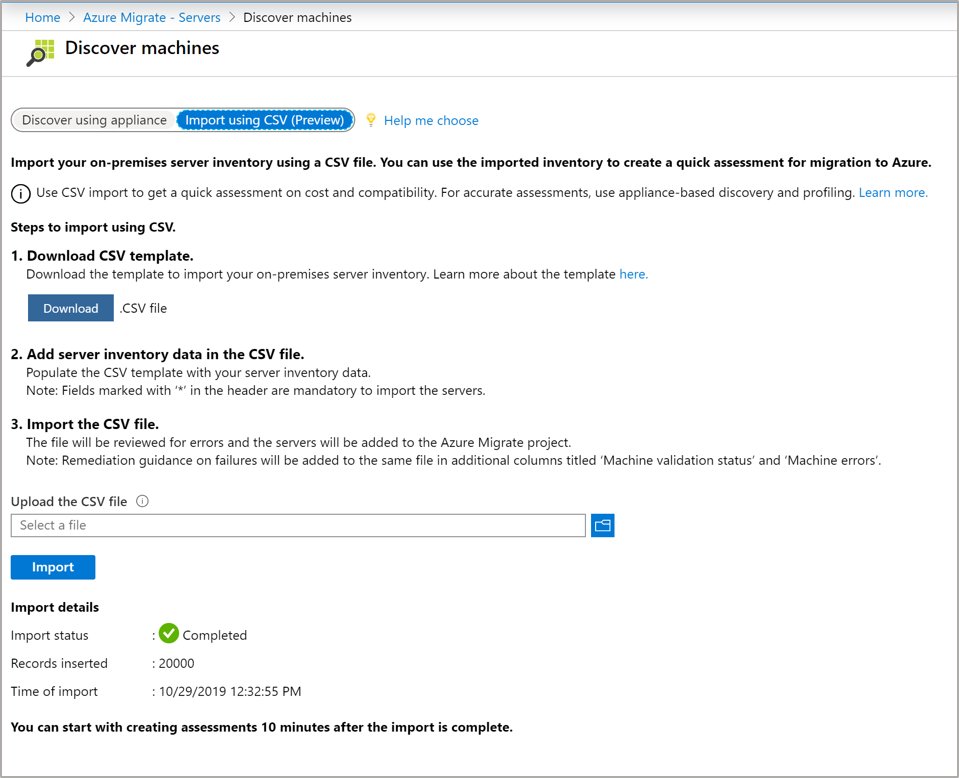The height and width of the screenshot is (778, 959).
Task: Click the Time of import label
Action: point(54,691)
